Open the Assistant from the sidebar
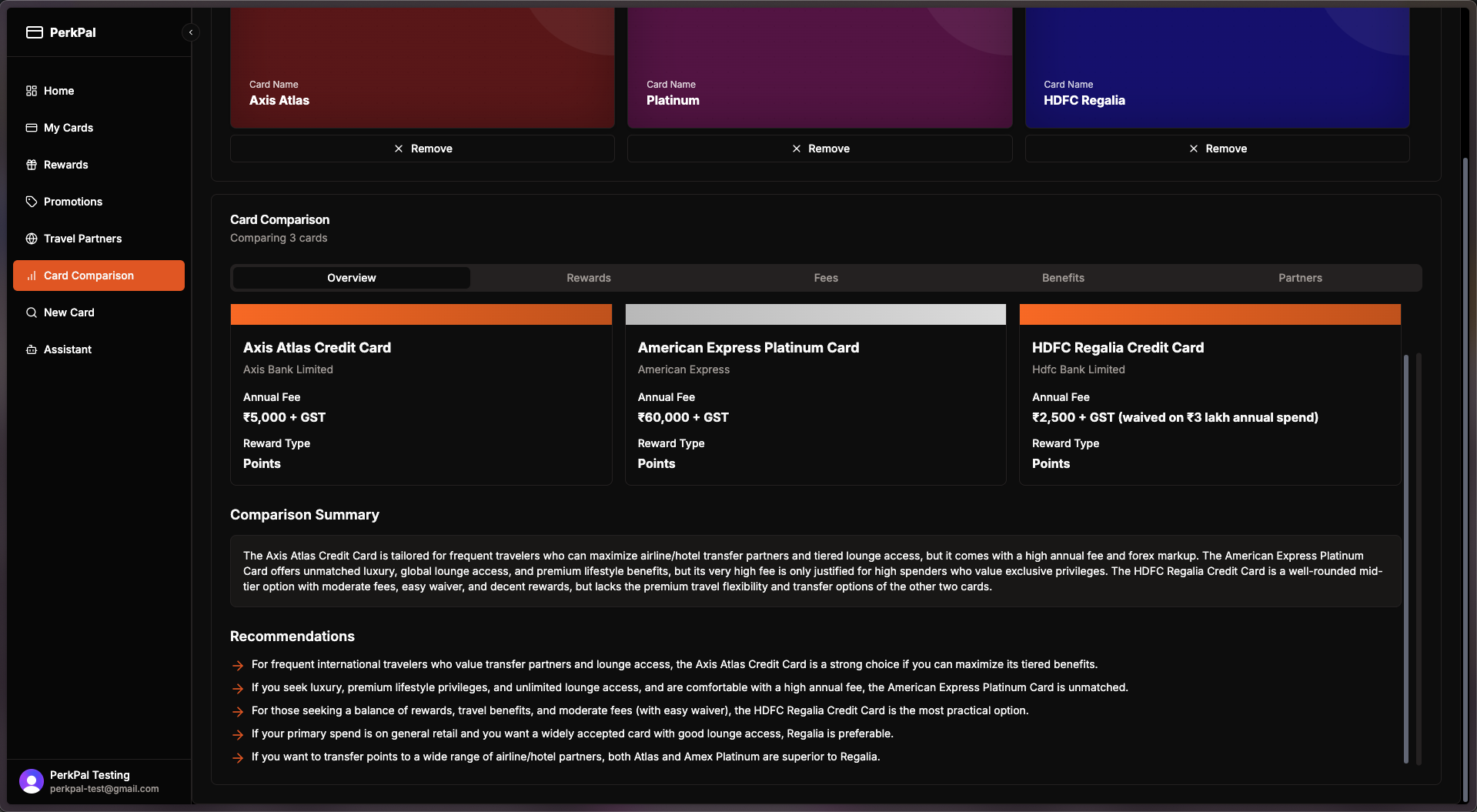The height and width of the screenshot is (812, 1477). [x=99, y=349]
